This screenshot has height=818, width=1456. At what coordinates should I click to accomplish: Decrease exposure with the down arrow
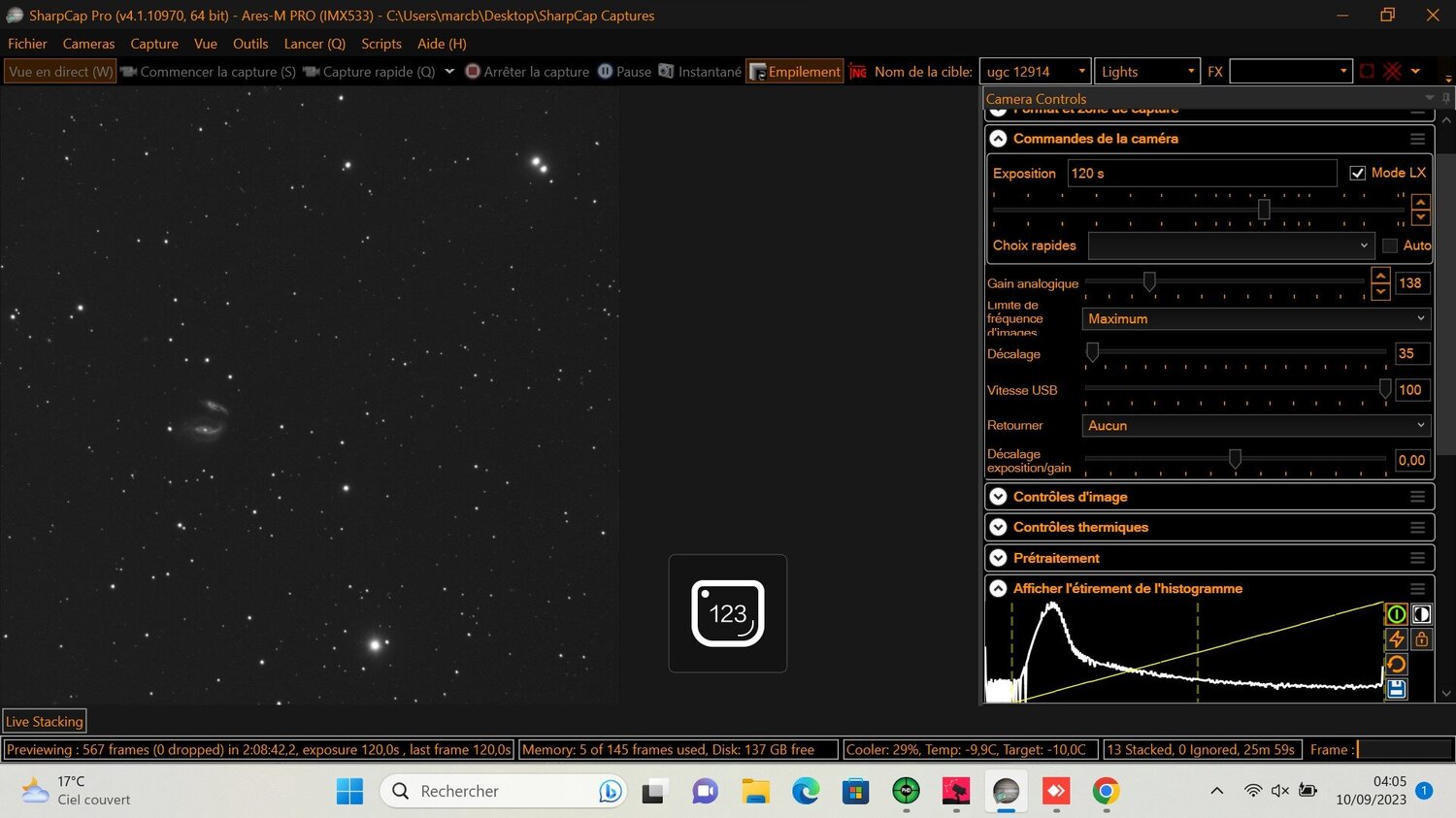click(x=1421, y=216)
